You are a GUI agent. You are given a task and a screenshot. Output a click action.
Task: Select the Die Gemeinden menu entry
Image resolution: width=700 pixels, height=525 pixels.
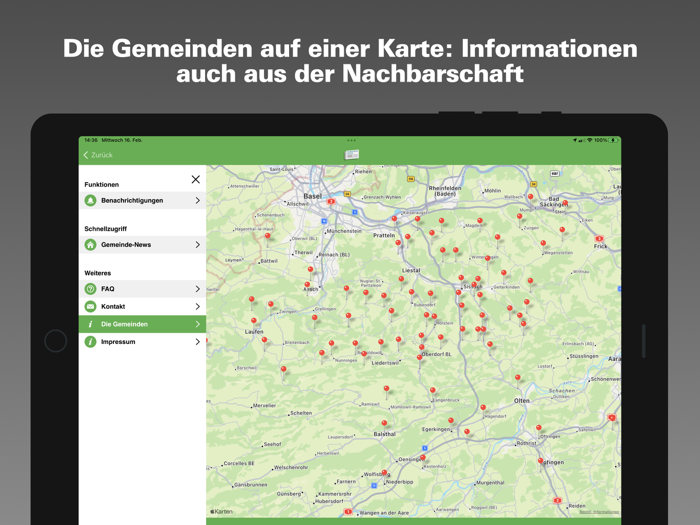tap(142, 324)
